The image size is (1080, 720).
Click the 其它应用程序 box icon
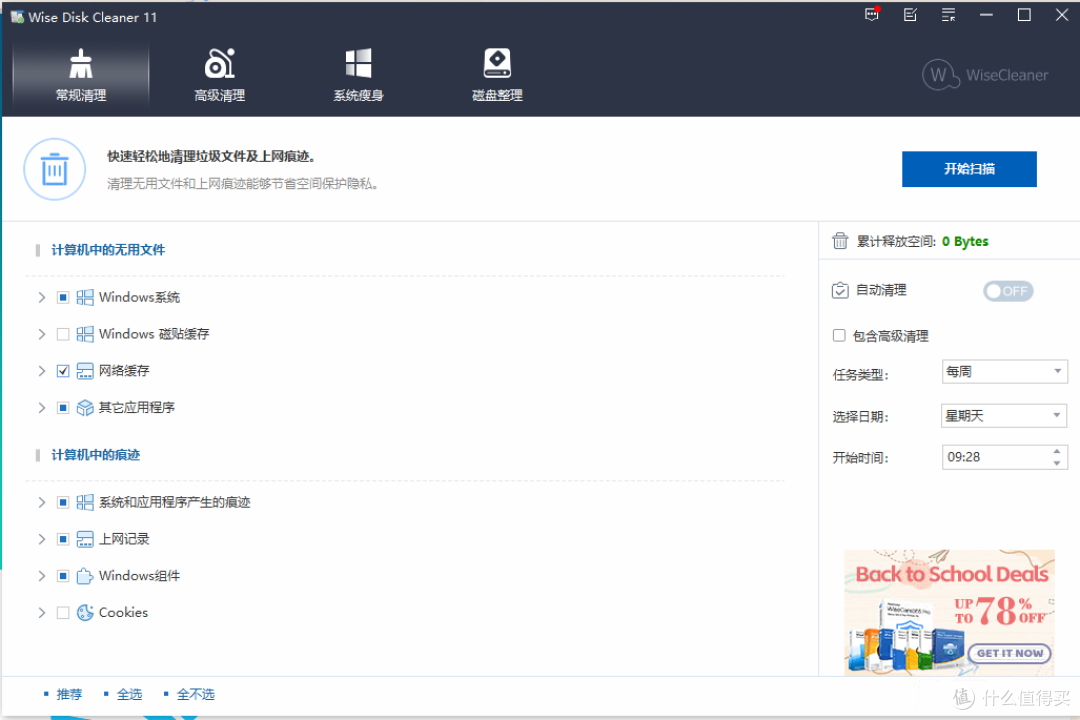[85, 408]
